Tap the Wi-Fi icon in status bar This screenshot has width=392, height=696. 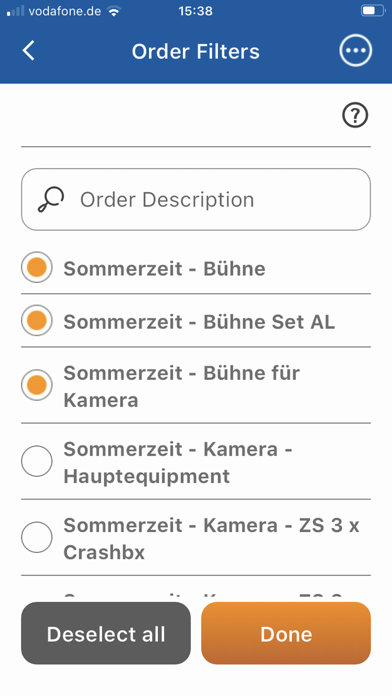coord(115,11)
